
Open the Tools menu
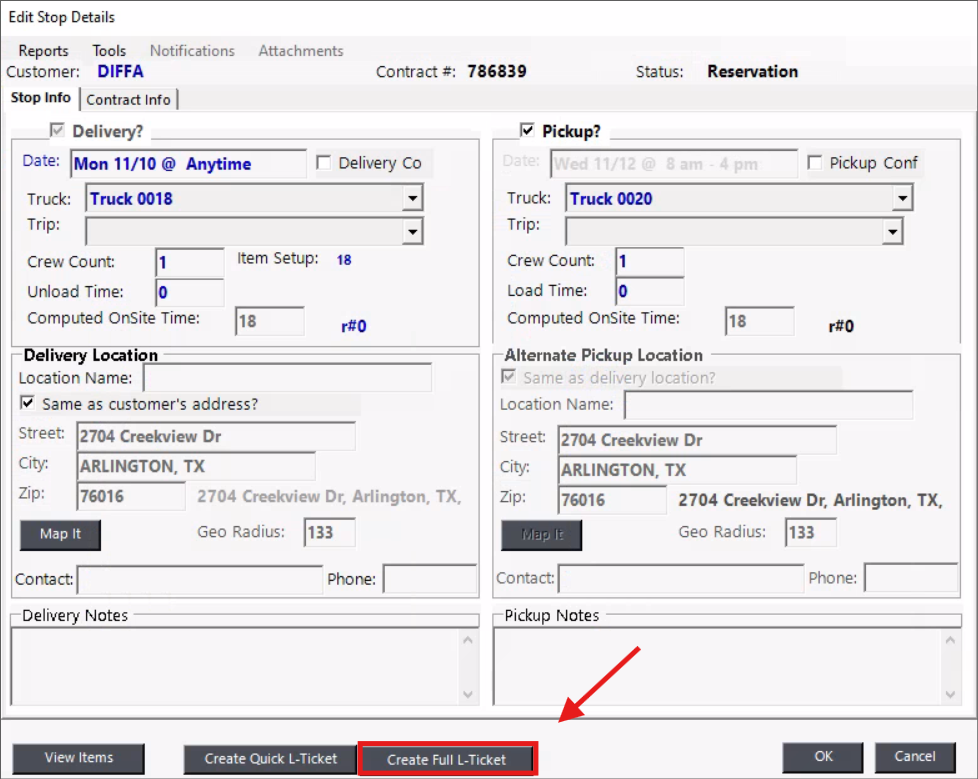point(109,51)
